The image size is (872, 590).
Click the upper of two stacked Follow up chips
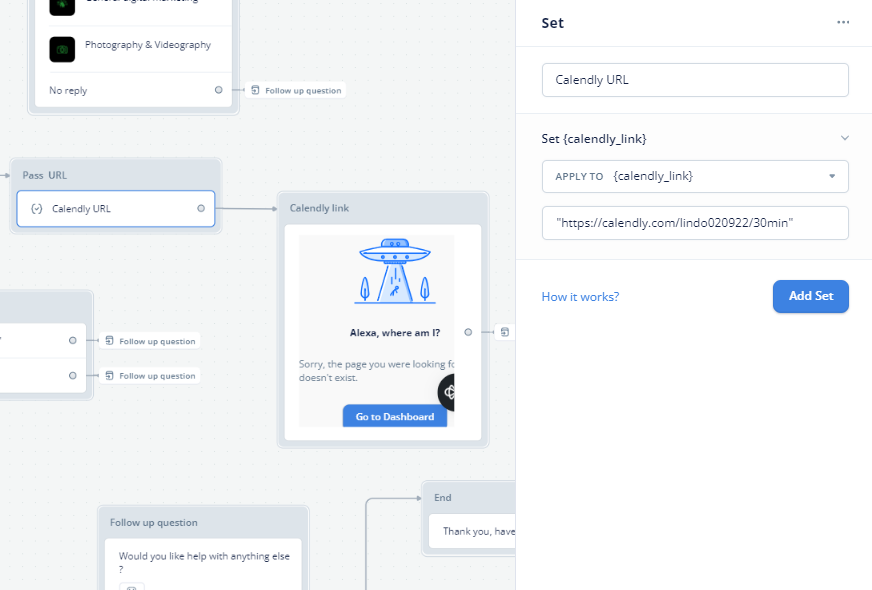[x=150, y=341]
